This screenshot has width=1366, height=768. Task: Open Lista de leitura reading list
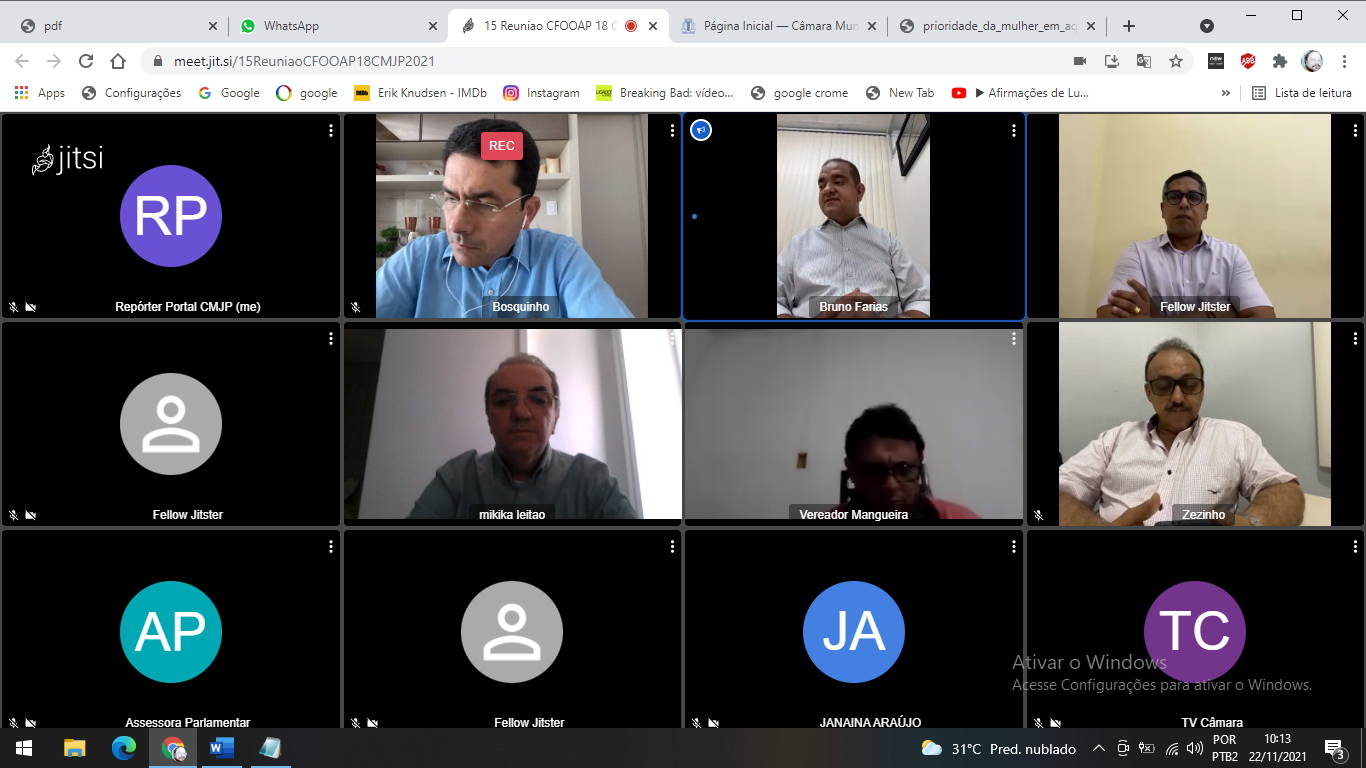point(1302,93)
